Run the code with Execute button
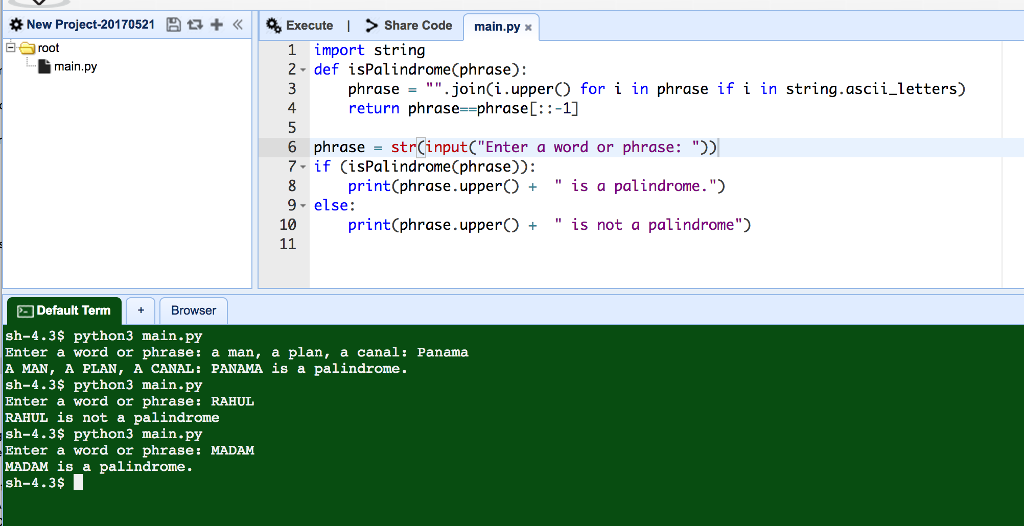This screenshot has width=1024, height=526. click(x=300, y=26)
